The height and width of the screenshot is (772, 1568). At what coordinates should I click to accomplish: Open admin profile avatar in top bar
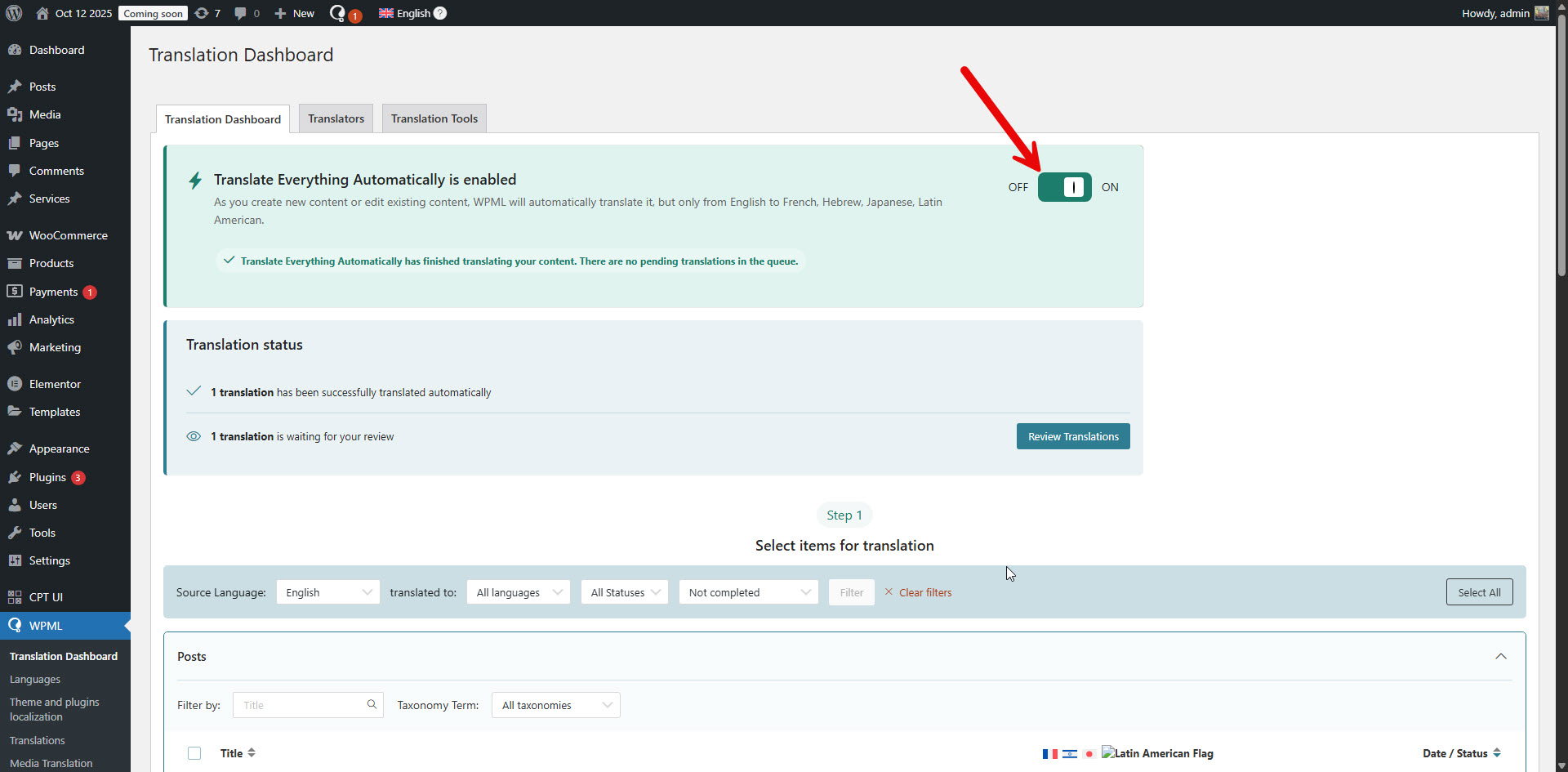tap(1542, 13)
